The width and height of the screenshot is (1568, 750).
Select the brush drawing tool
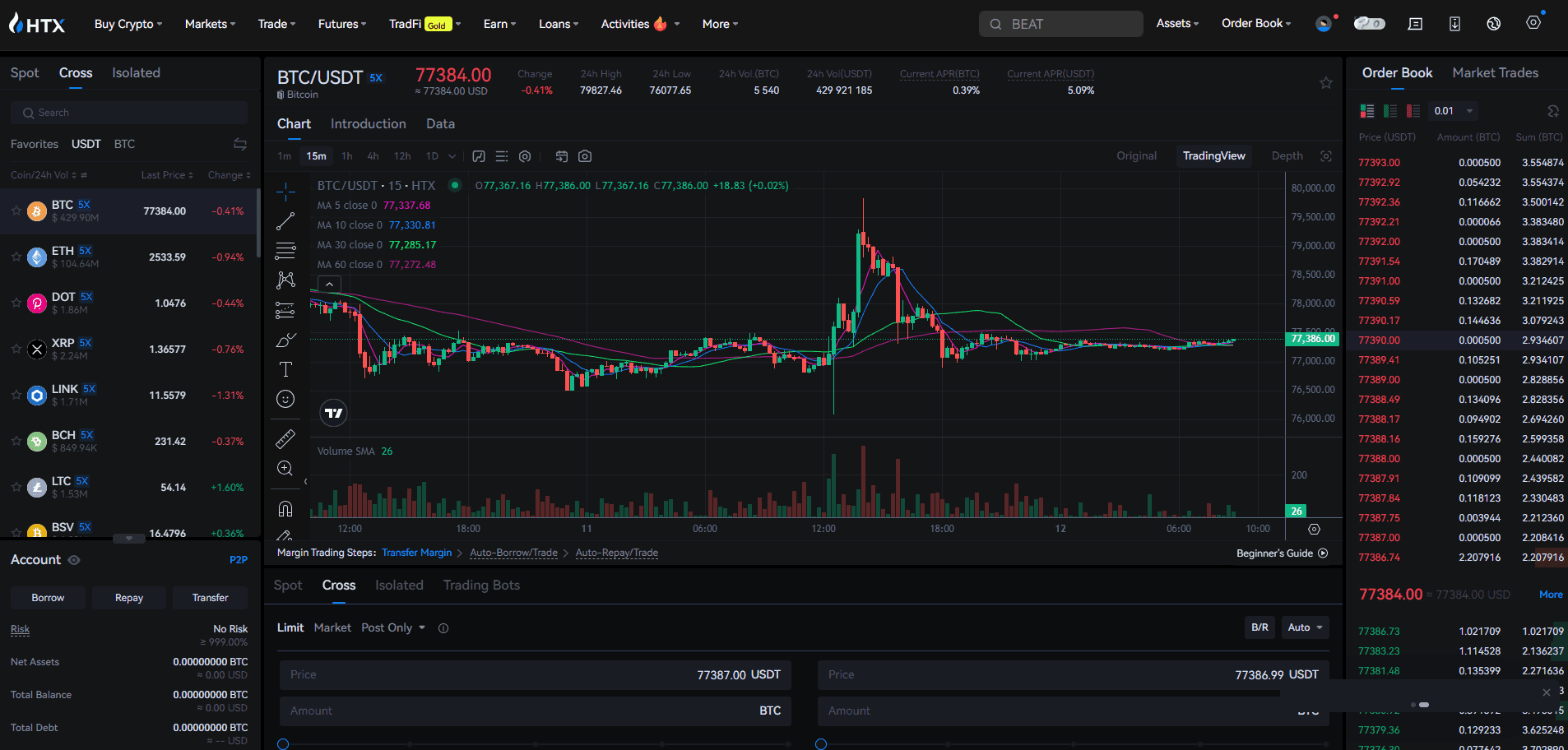point(285,340)
